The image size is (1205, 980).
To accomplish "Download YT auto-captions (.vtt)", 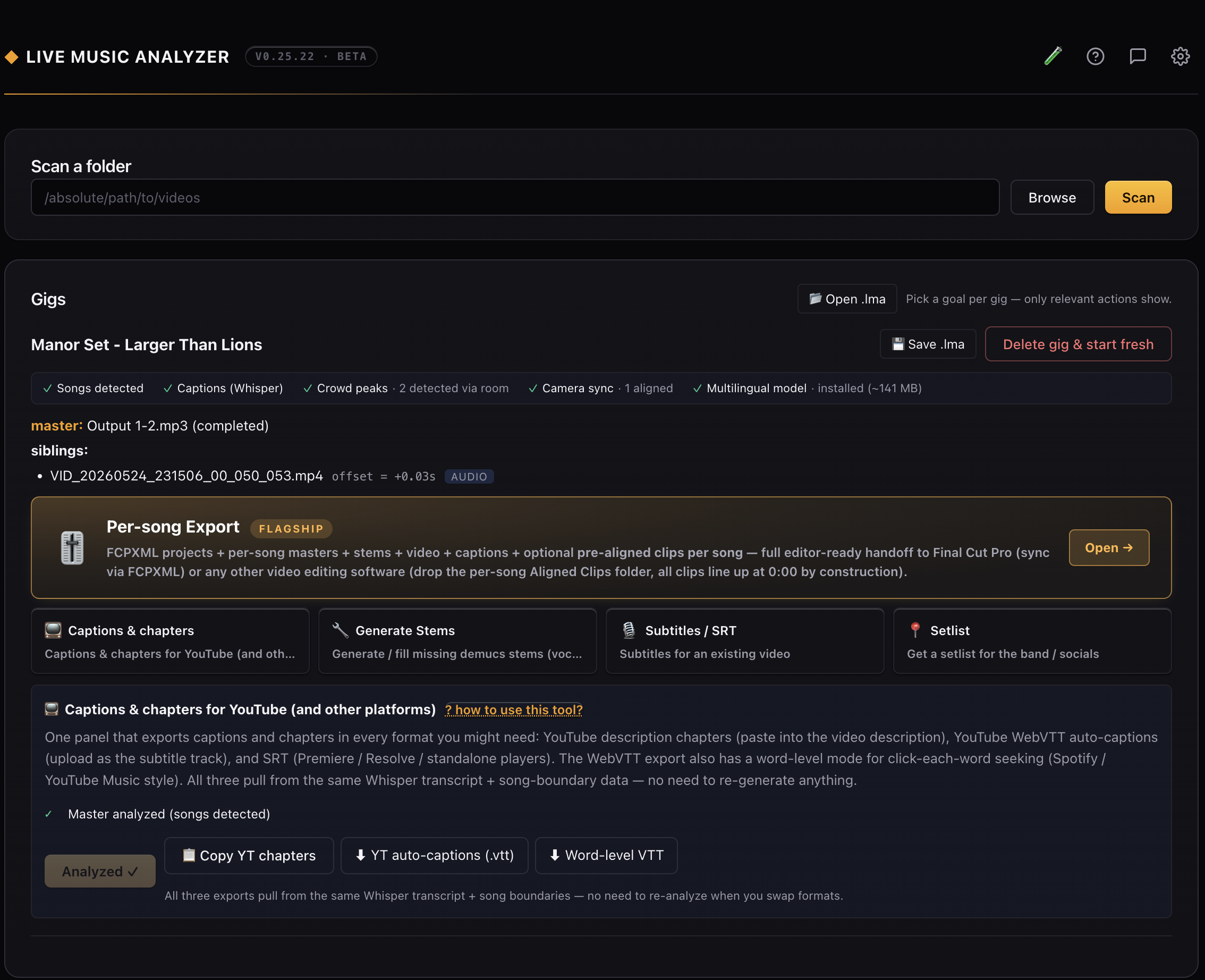I will click(434, 855).
